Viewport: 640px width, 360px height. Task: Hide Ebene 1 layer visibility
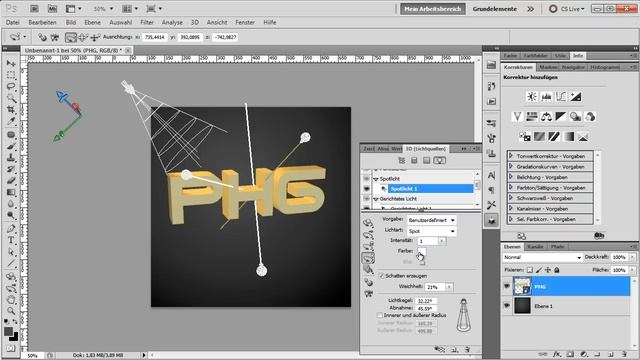click(507, 306)
